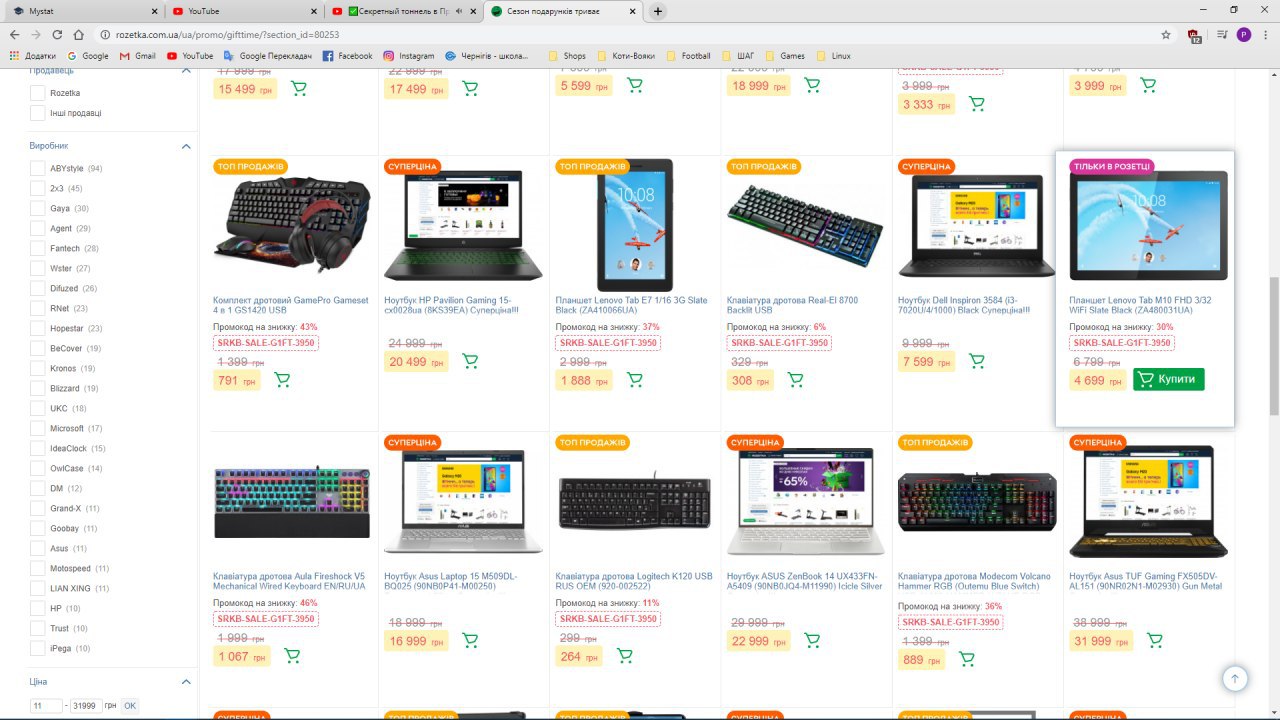
Task: Click the green Купити button
Action: (1169, 379)
